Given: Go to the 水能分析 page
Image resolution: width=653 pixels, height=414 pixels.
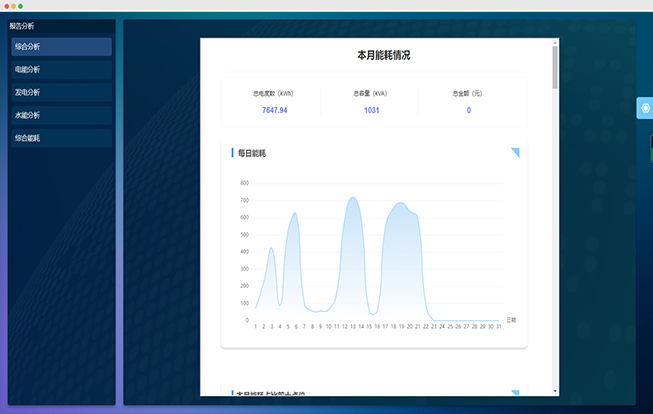Looking at the screenshot, I should click(x=61, y=115).
